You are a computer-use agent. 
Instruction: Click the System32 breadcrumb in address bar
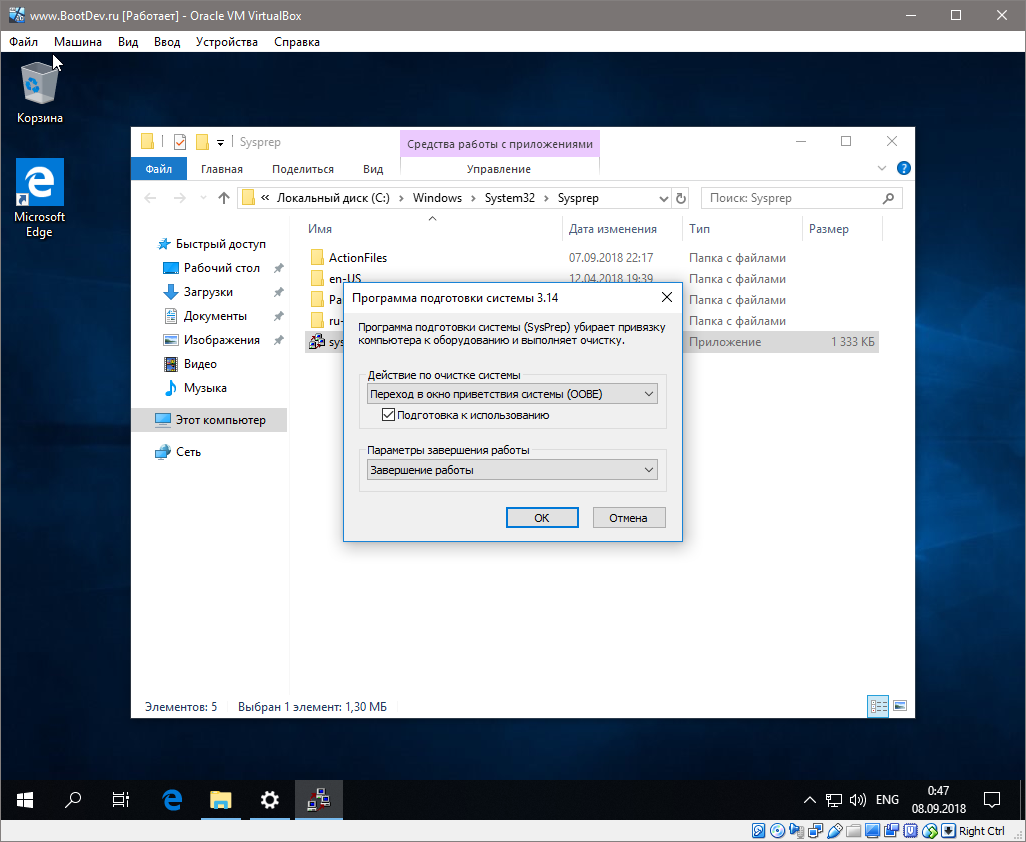tap(509, 198)
